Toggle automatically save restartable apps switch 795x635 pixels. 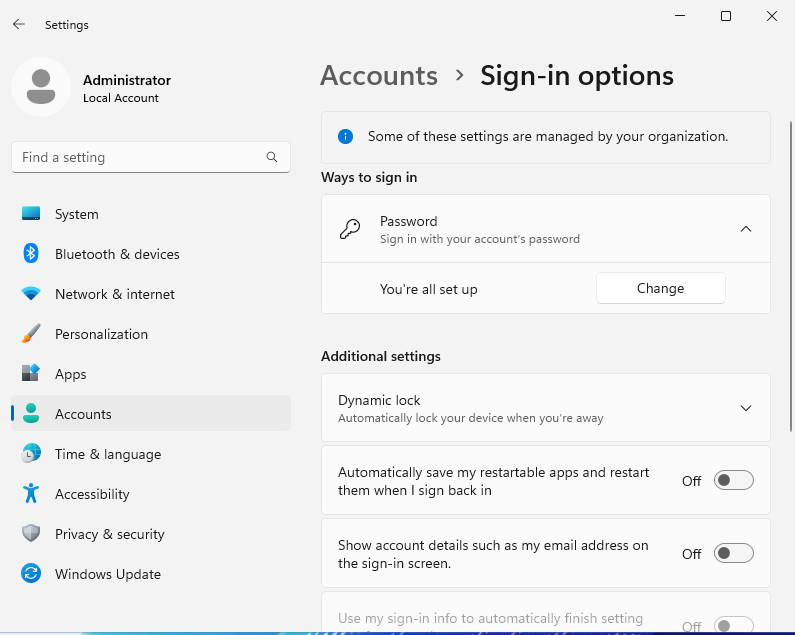pos(733,481)
